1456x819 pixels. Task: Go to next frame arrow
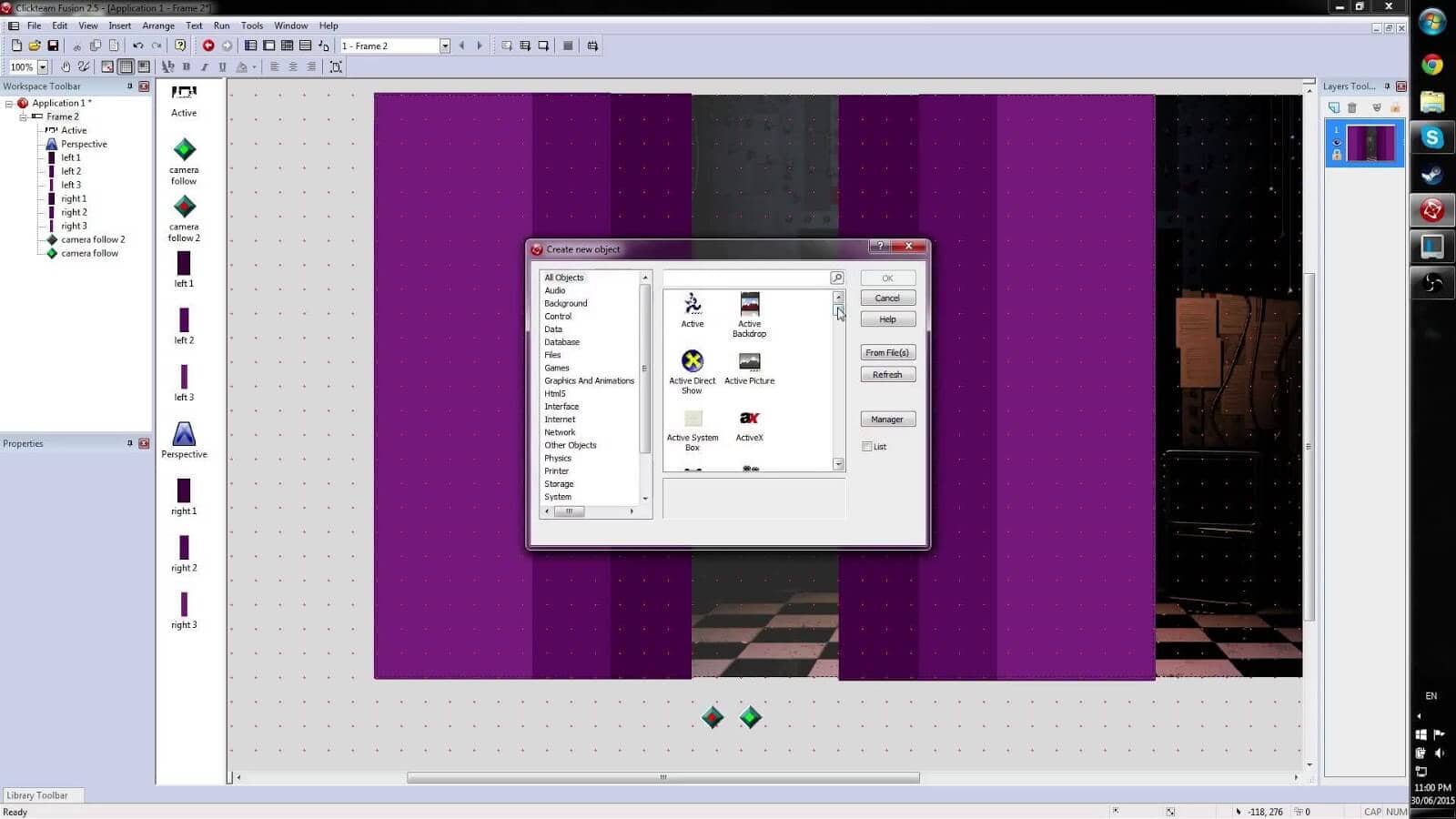pos(480,45)
